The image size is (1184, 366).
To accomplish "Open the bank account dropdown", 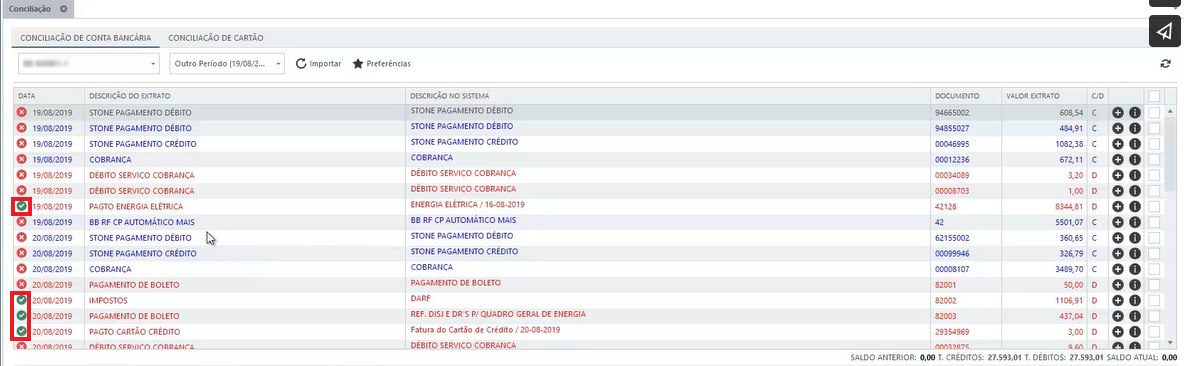I will [x=88, y=64].
